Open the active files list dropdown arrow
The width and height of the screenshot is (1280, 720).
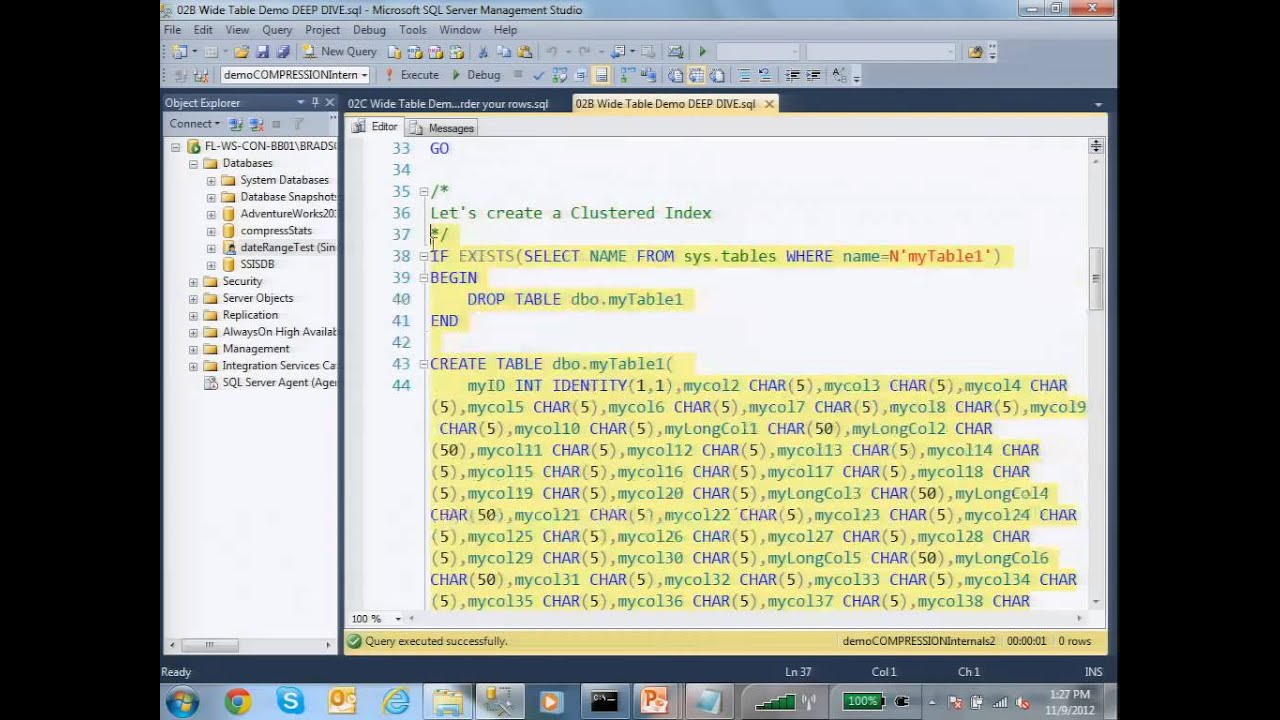[x=1098, y=104]
